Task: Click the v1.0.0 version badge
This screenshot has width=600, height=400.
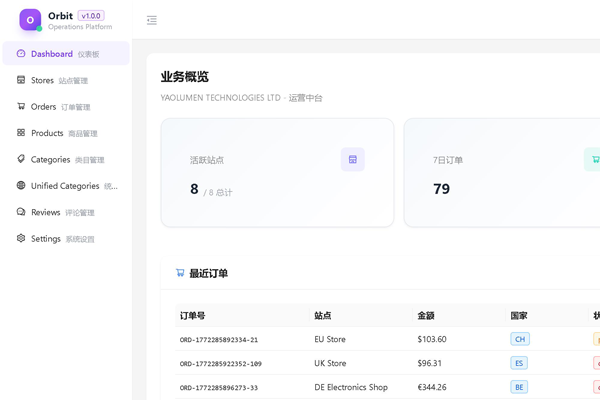Action: point(91,16)
